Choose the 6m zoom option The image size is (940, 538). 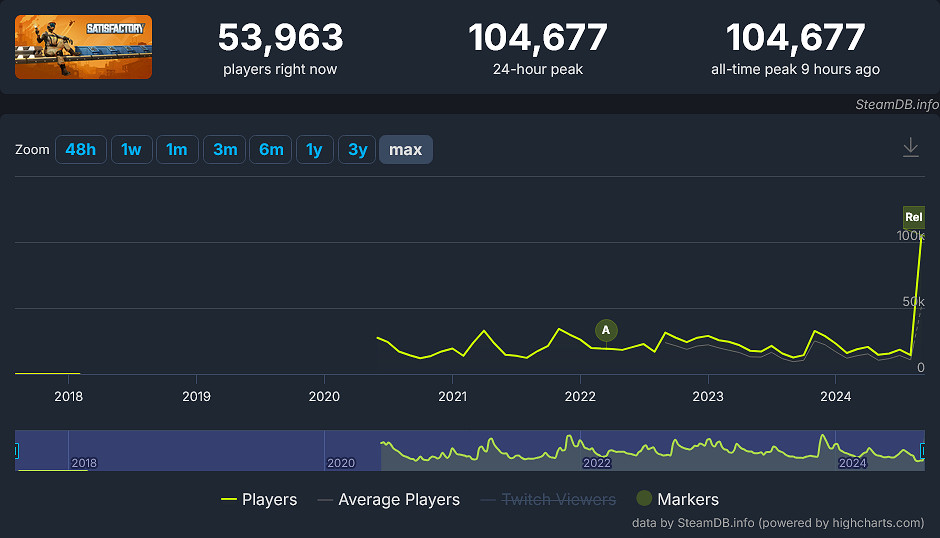tap(271, 150)
